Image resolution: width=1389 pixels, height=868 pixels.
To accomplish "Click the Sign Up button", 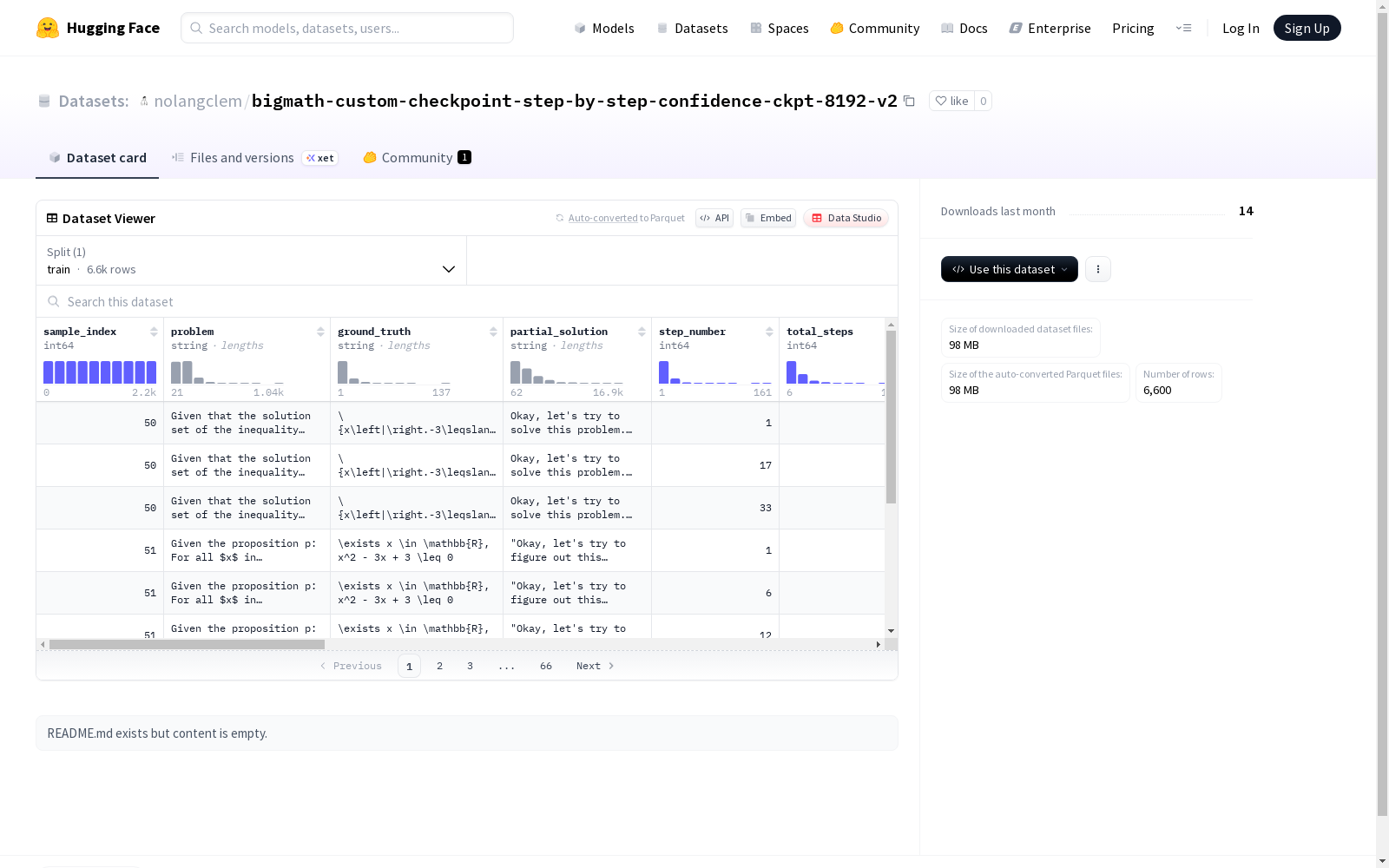I will pos(1307,28).
